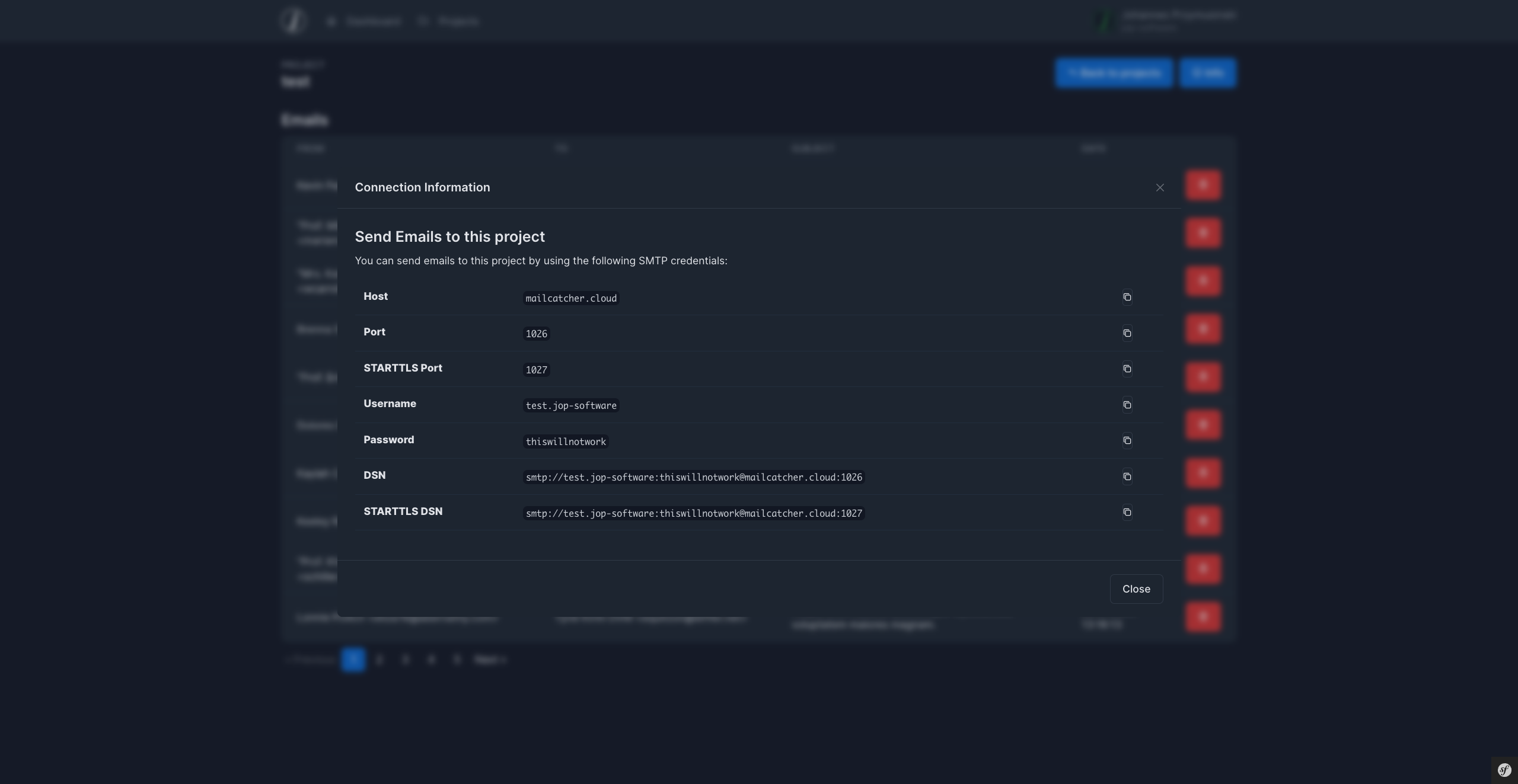
Task: Copy the DSN connection string
Action: pos(1127,476)
